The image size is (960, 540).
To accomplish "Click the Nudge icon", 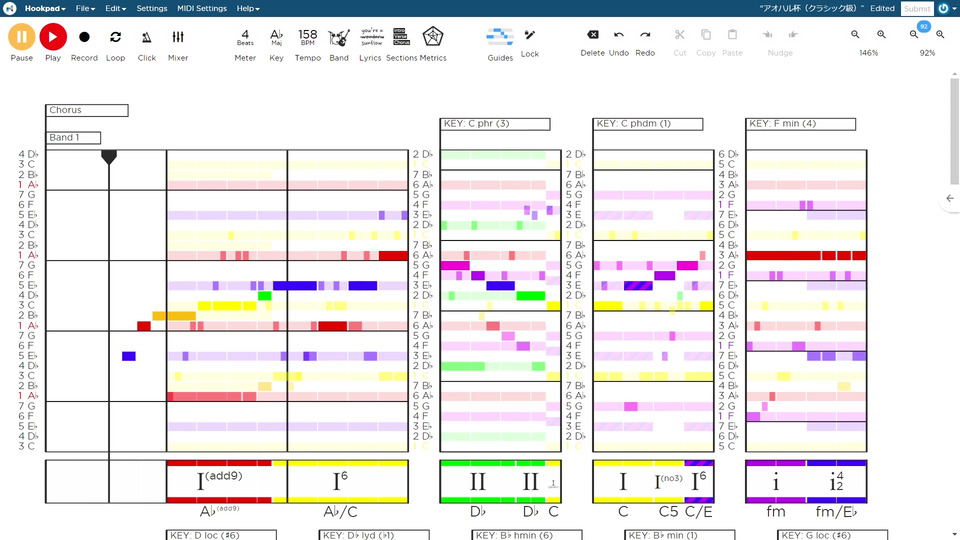I will (780, 35).
